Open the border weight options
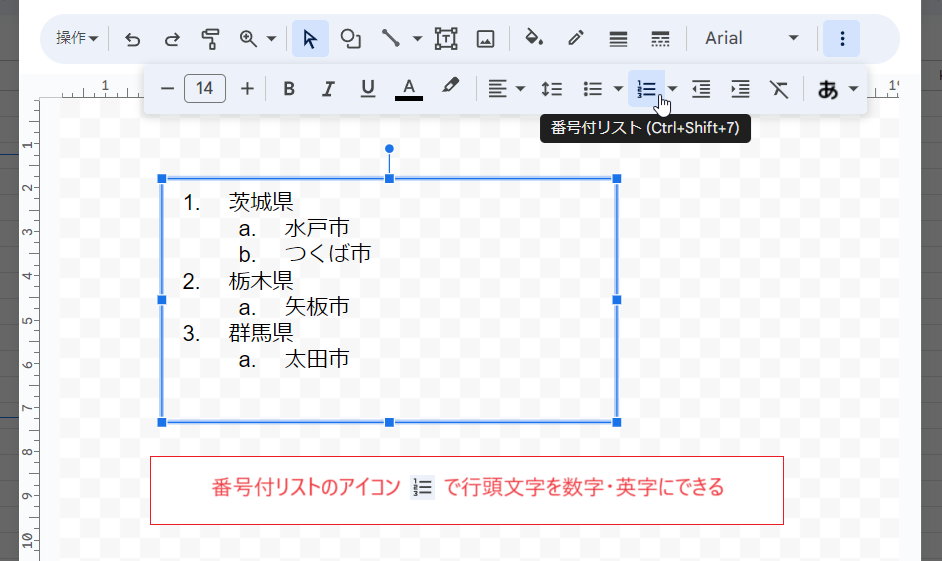 (618, 39)
